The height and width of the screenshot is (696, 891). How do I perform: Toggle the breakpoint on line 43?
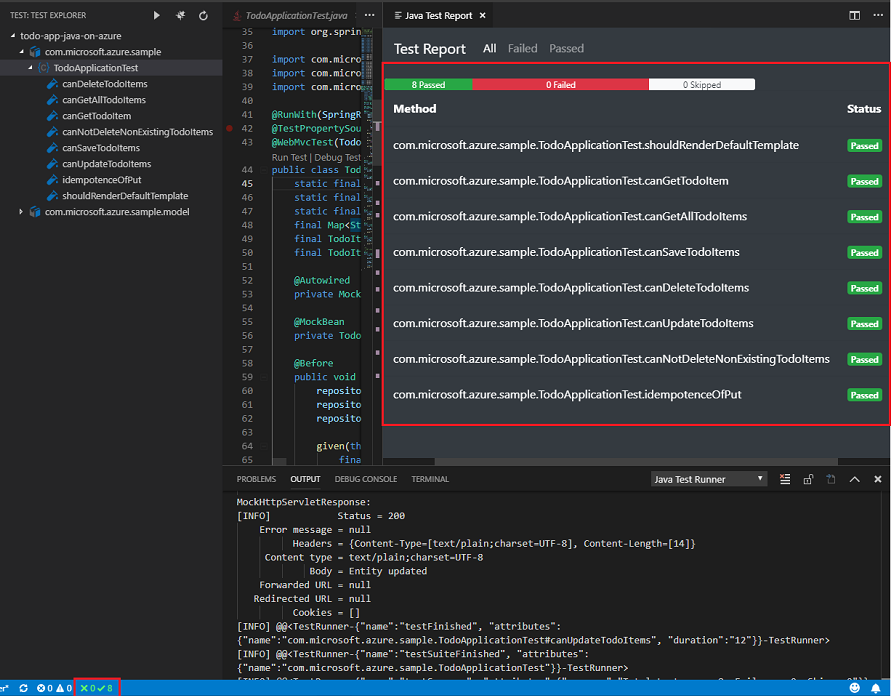(231, 143)
